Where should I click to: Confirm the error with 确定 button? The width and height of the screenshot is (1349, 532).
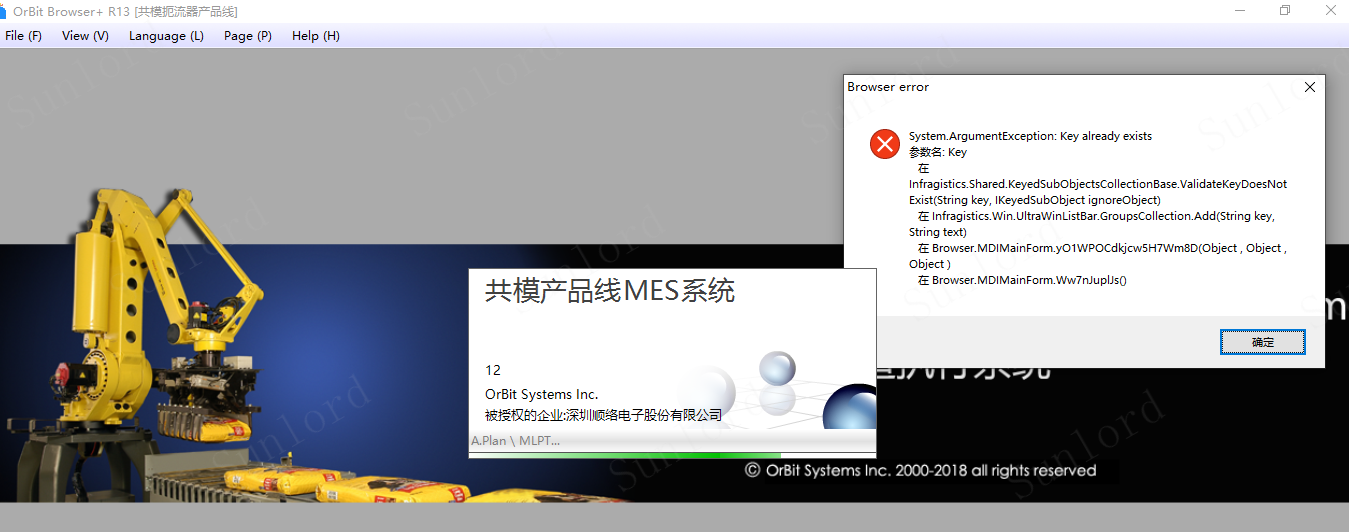point(1262,342)
